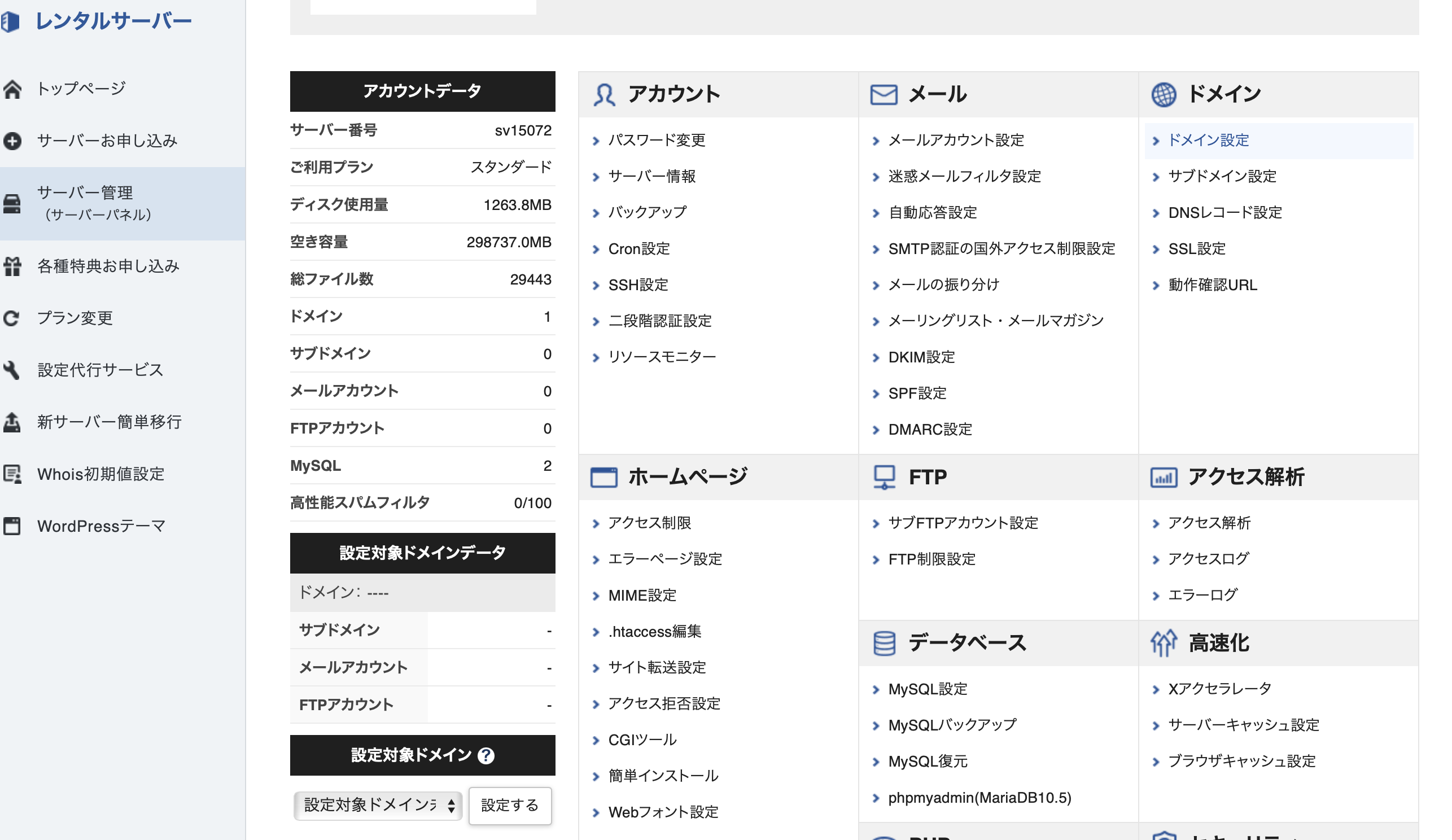This screenshot has width=1452, height=840.
Task: Go to メールアカウント設定
Action: (956, 140)
